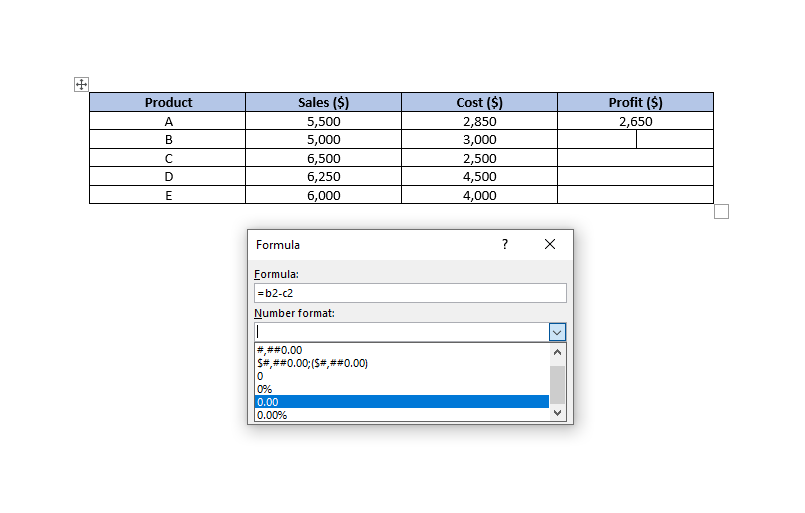Click the table resize handle square
Screen dimensions: 805x513
(722, 211)
